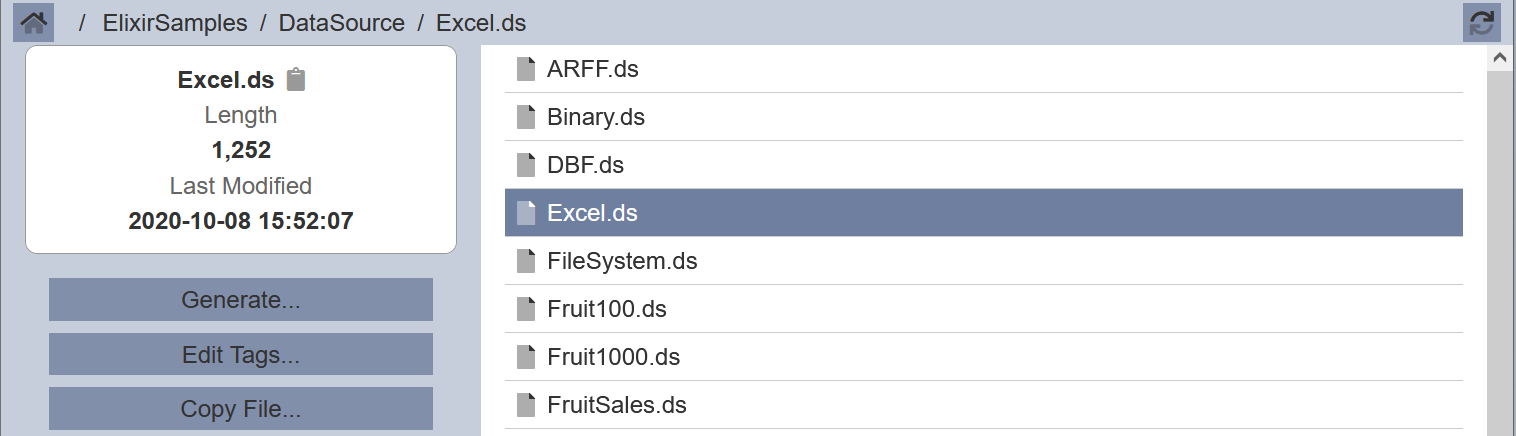The width and height of the screenshot is (1516, 436).
Task: Click the ARFF.ds file icon
Action: coord(526,69)
